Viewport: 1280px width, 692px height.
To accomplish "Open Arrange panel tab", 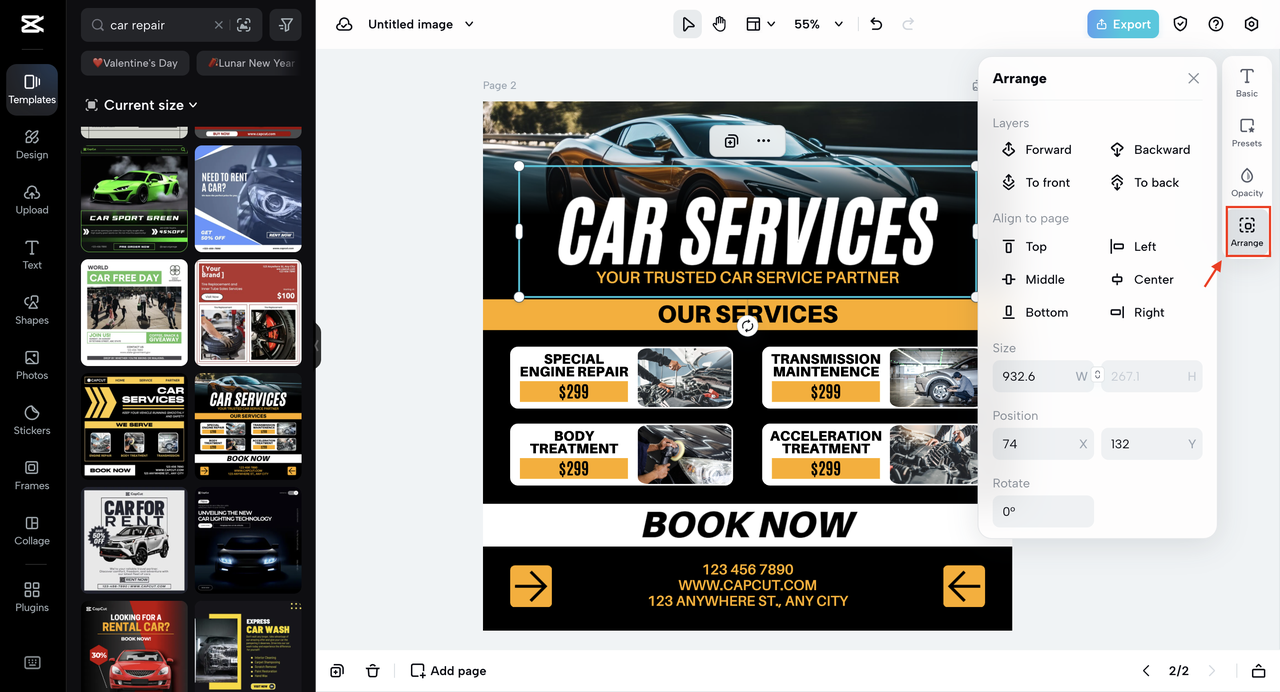I will point(1247,232).
